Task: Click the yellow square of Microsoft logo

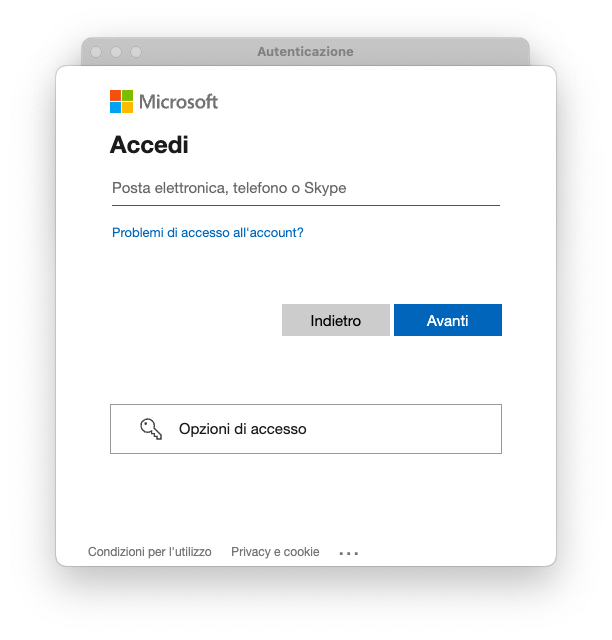Action: pos(128,107)
